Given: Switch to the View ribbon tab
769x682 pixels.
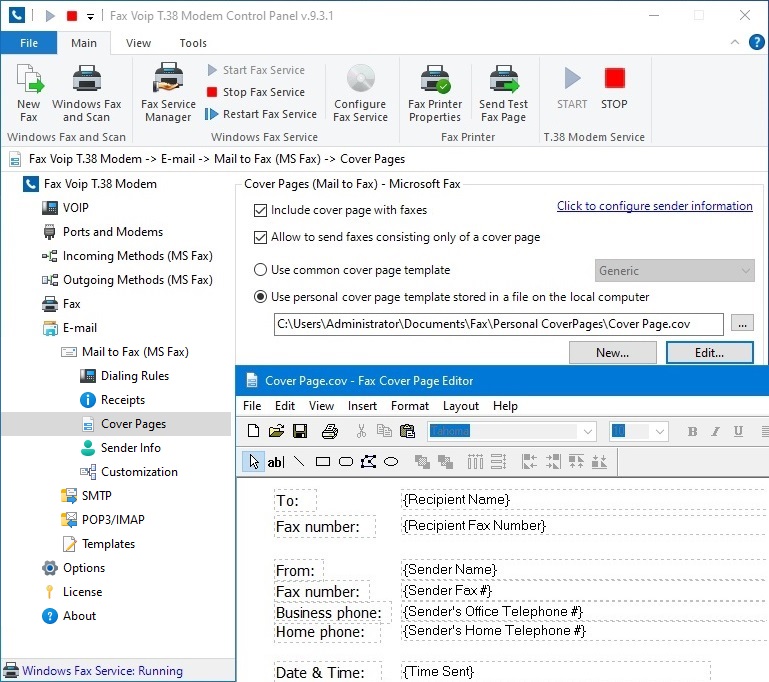Looking at the screenshot, I should (x=138, y=43).
